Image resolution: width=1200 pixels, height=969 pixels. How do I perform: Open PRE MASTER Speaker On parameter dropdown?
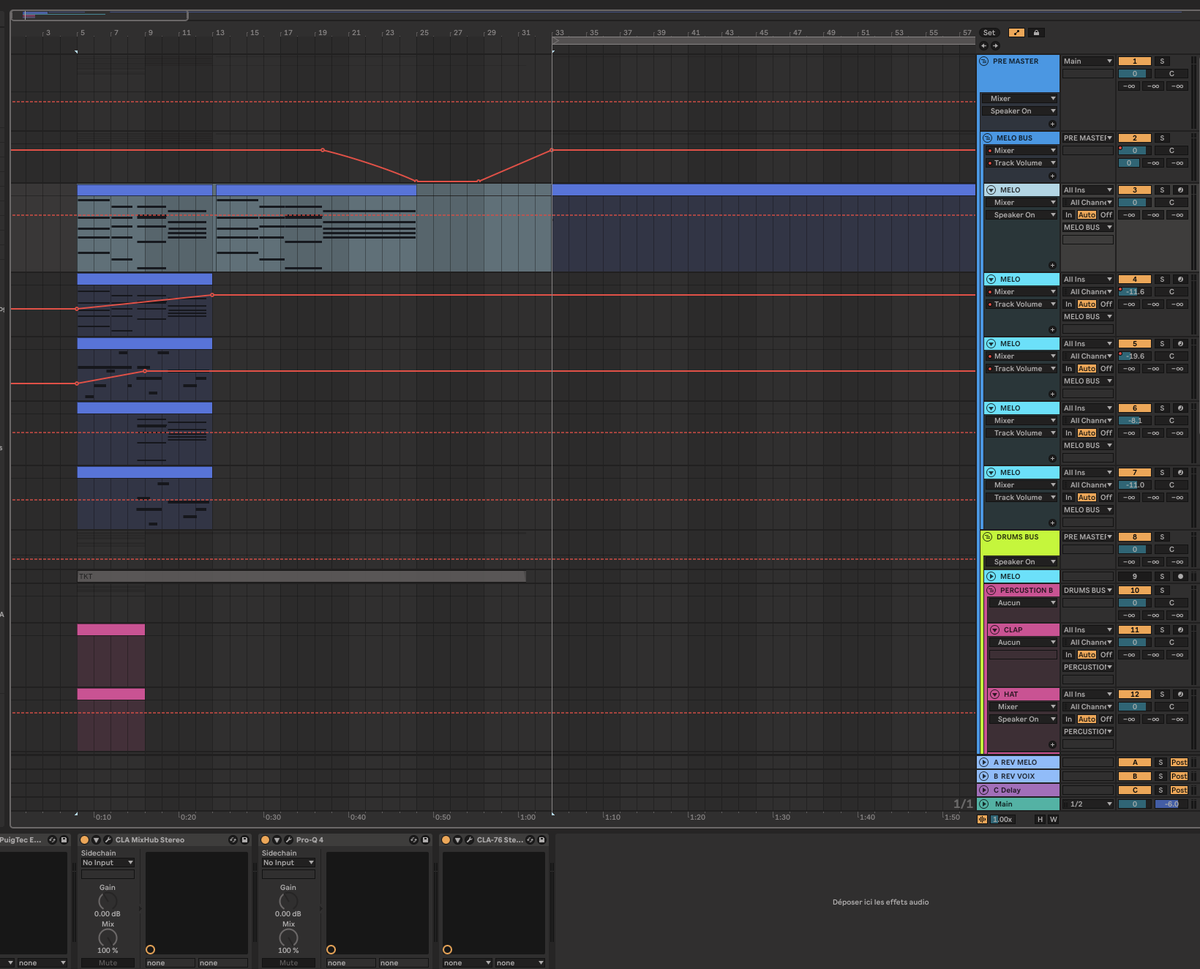[x=1021, y=111]
